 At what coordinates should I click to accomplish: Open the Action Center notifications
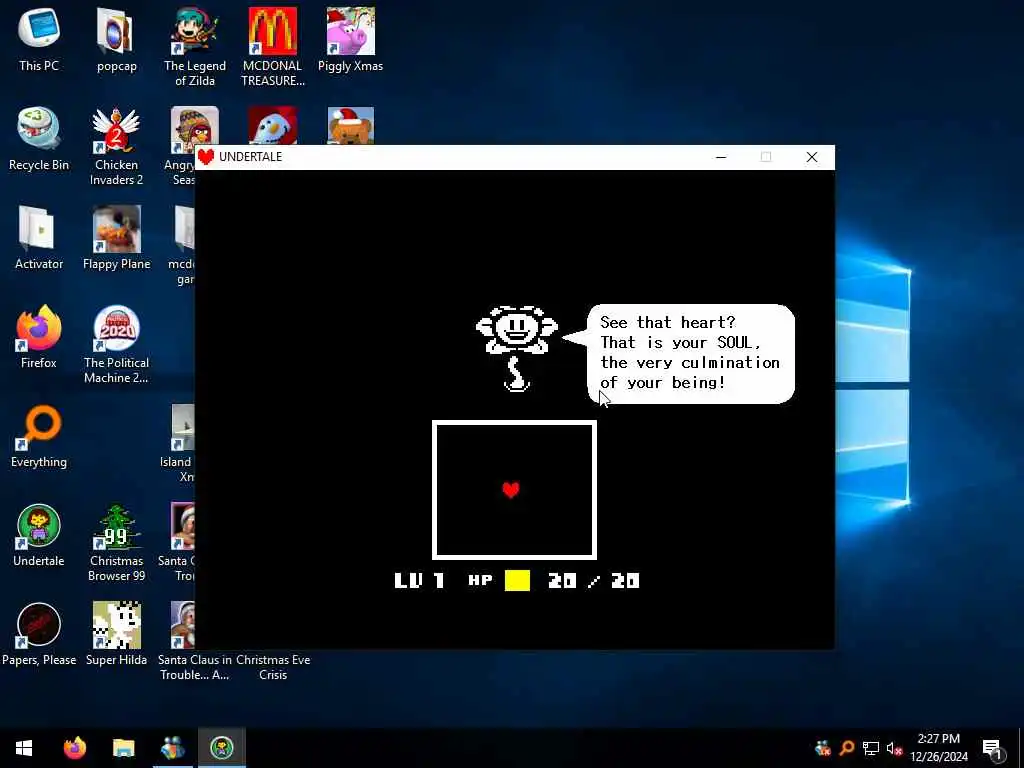(991, 748)
